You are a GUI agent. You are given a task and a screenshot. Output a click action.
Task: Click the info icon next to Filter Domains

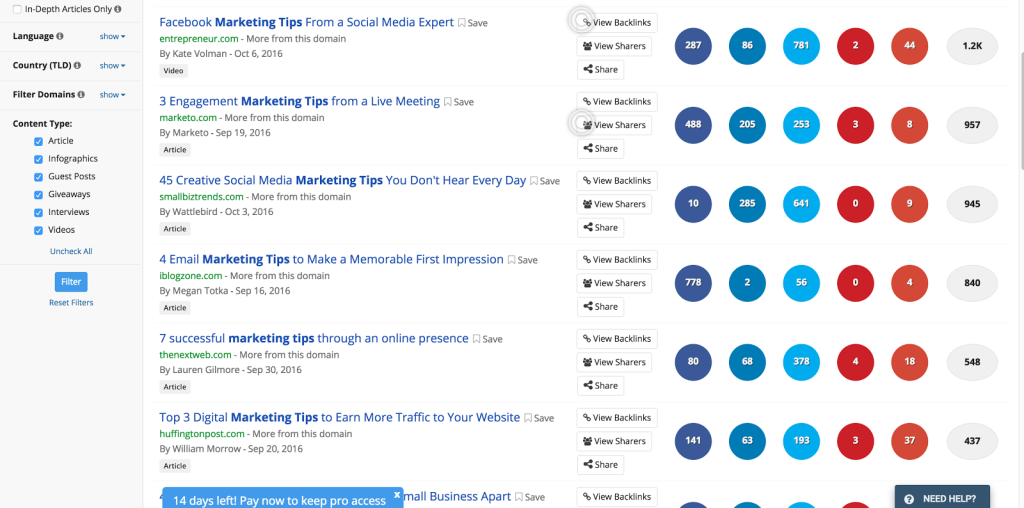click(81, 95)
